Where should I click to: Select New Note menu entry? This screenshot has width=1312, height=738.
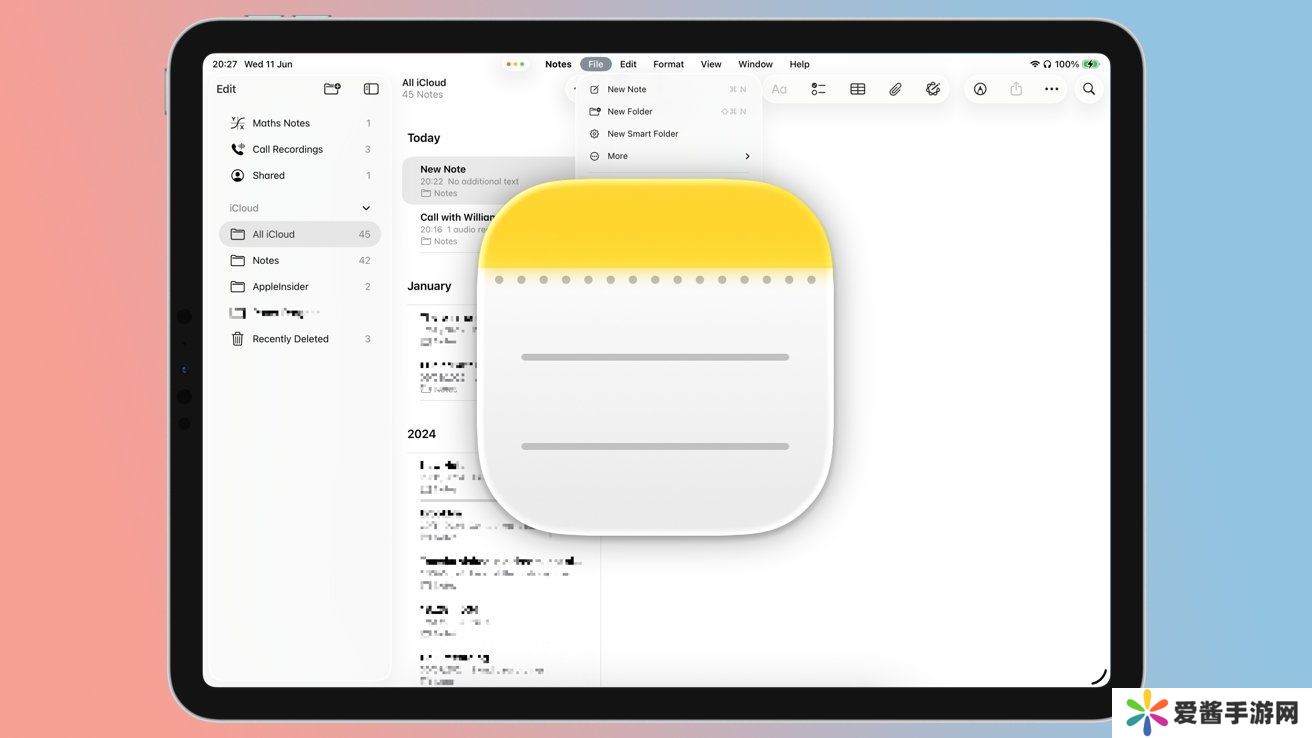pos(627,90)
